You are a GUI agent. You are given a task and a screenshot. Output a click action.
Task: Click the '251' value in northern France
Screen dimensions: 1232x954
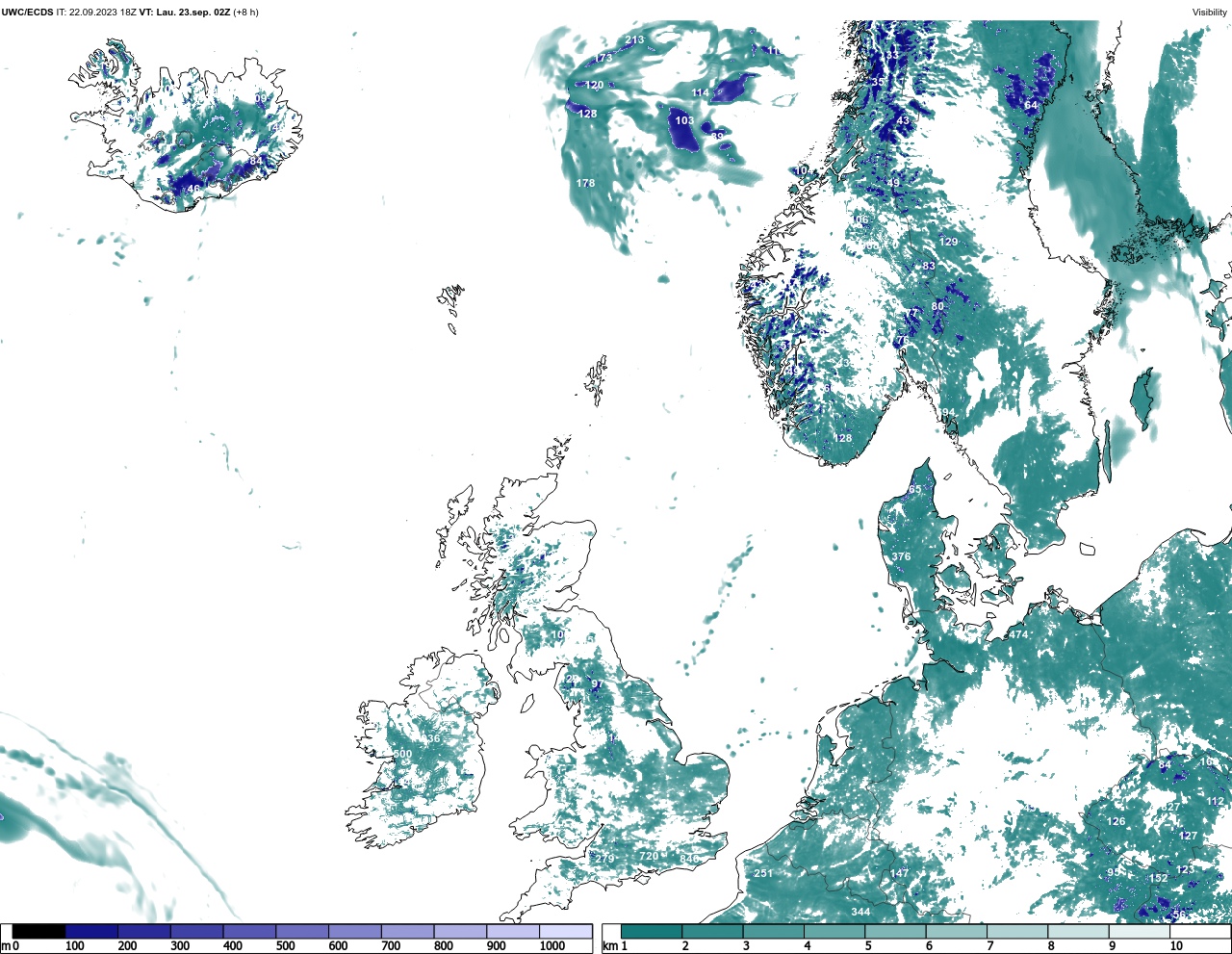(763, 874)
